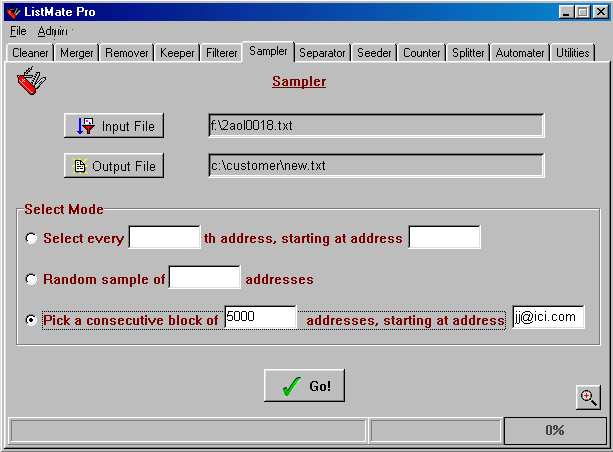Image resolution: width=613 pixels, height=452 pixels.
Task: Open the File menu
Action: click(18, 31)
